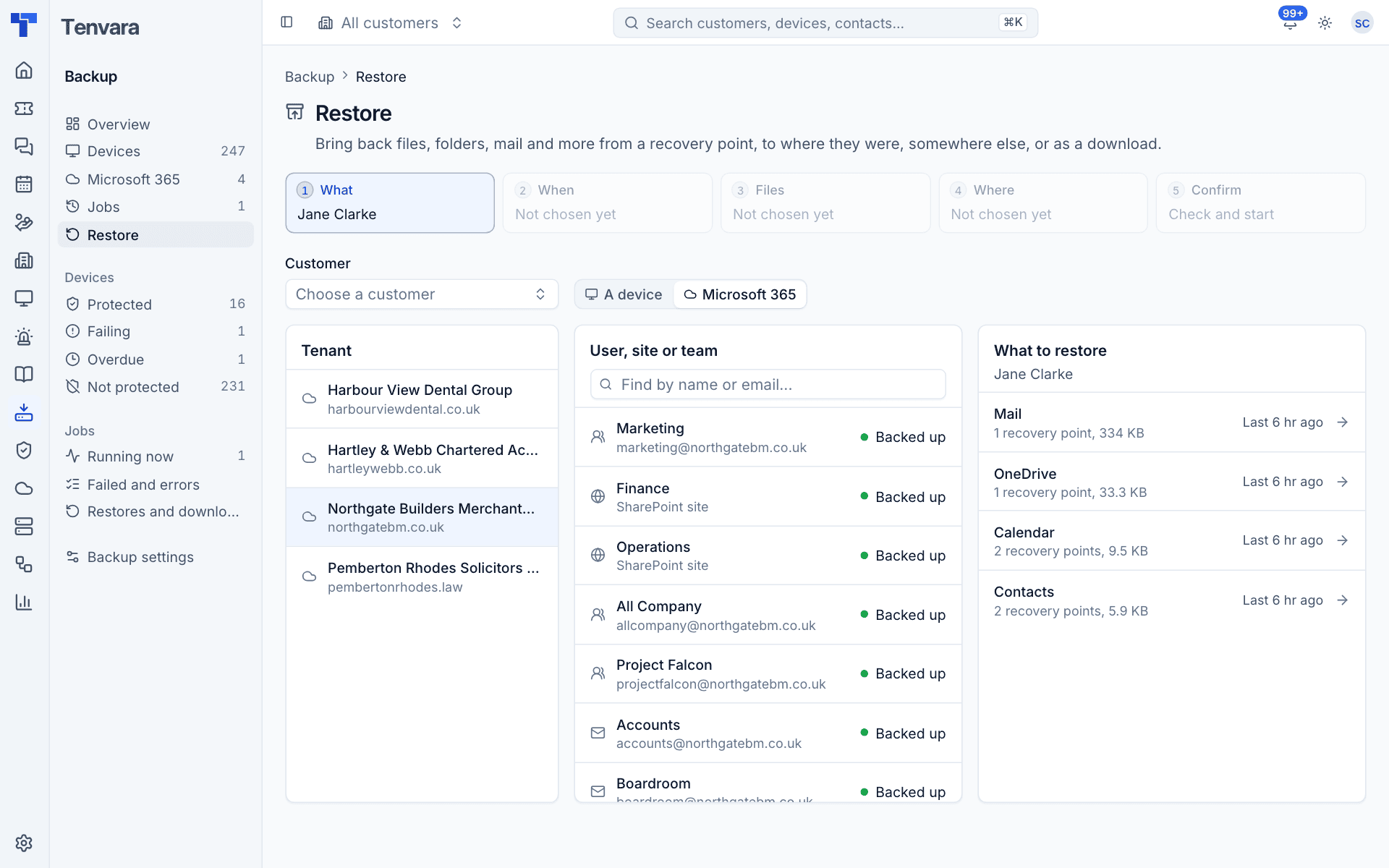Switch source to A device
The image size is (1389, 868).
624,294
